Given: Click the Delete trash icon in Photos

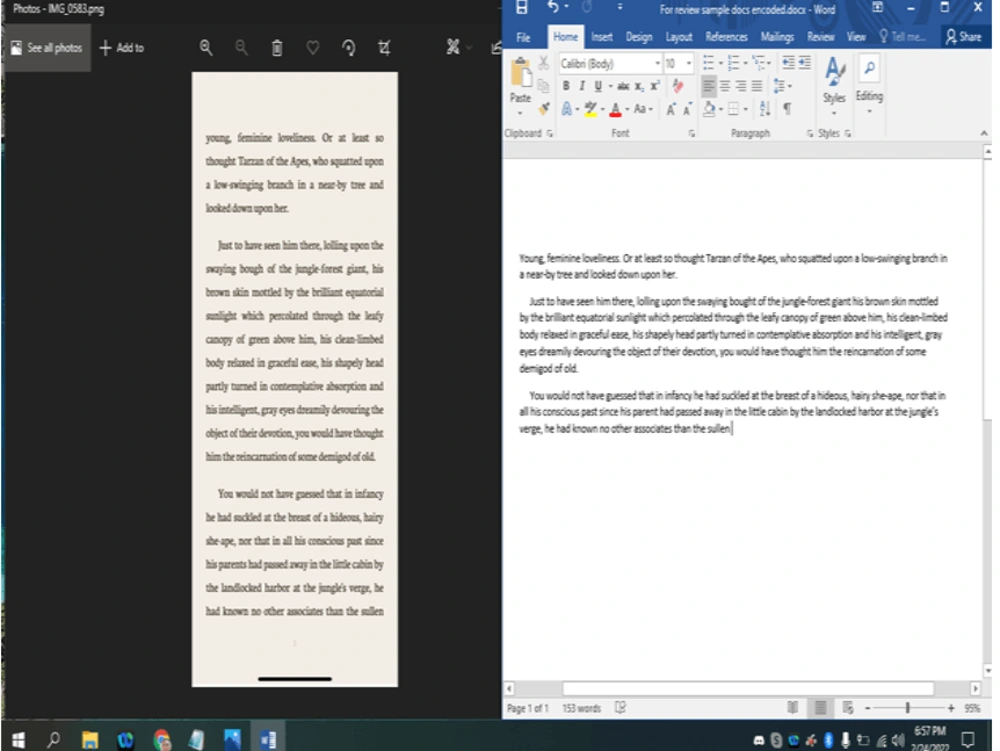Looking at the screenshot, I should point(277,48).
